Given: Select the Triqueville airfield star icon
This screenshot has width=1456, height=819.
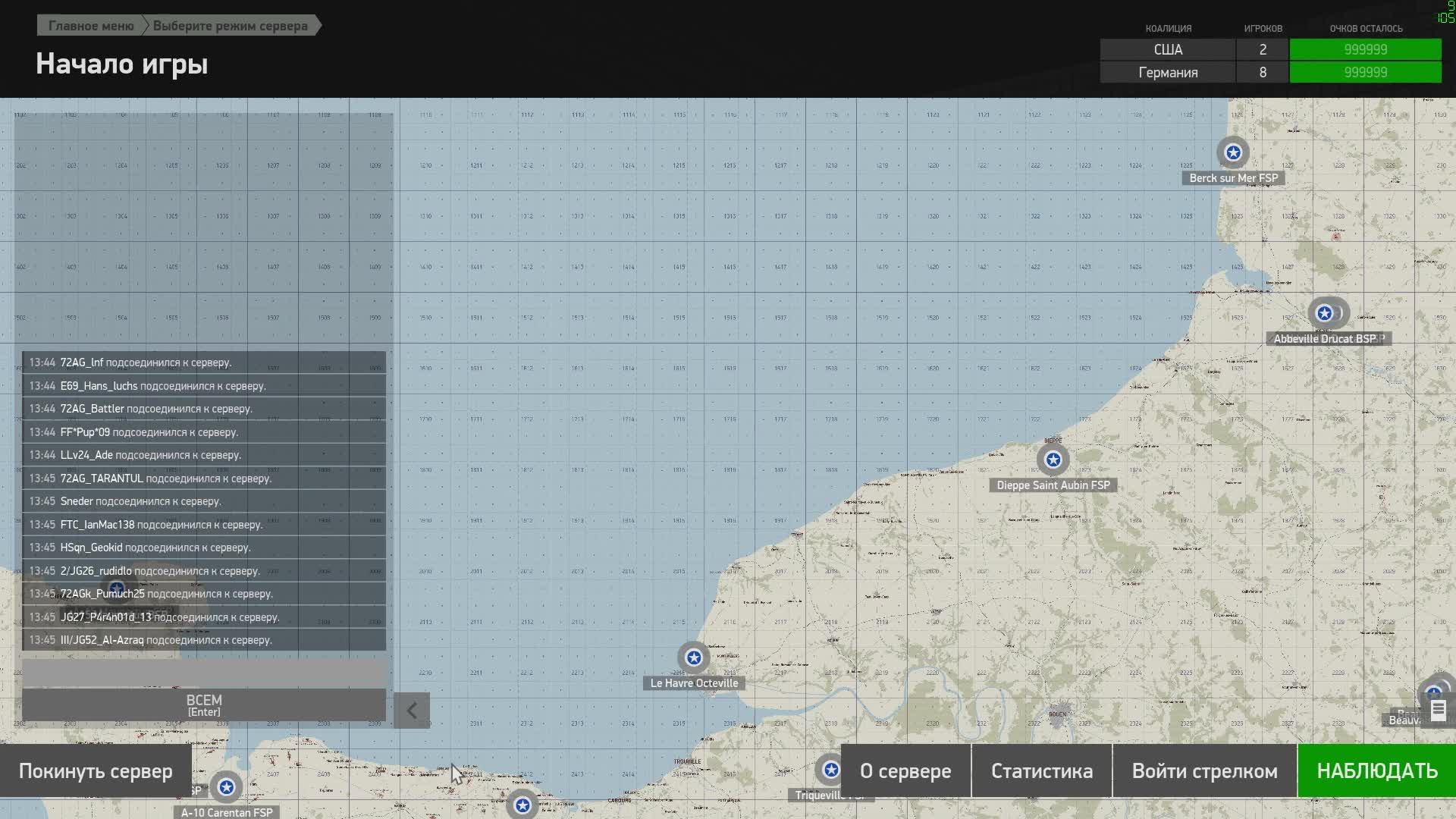Looking at the screenshot, I should 830,770.
